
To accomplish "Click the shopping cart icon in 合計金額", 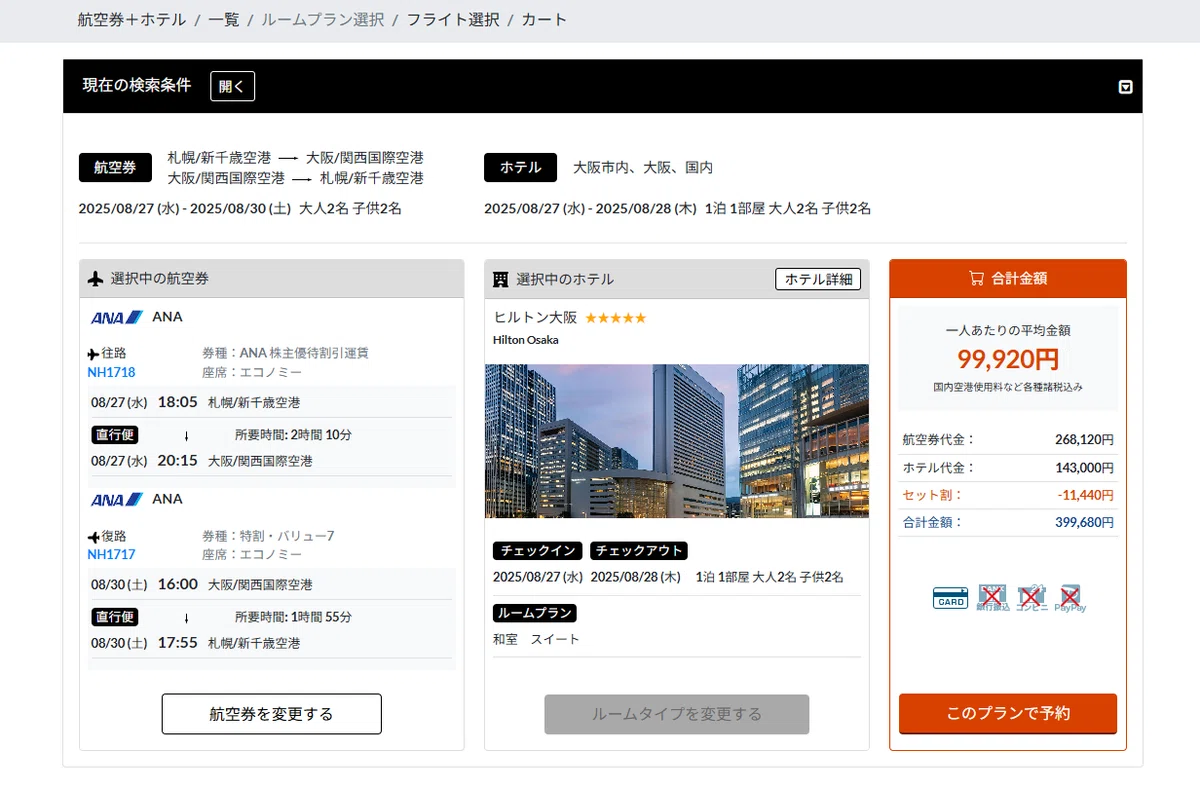I will 977,279.
